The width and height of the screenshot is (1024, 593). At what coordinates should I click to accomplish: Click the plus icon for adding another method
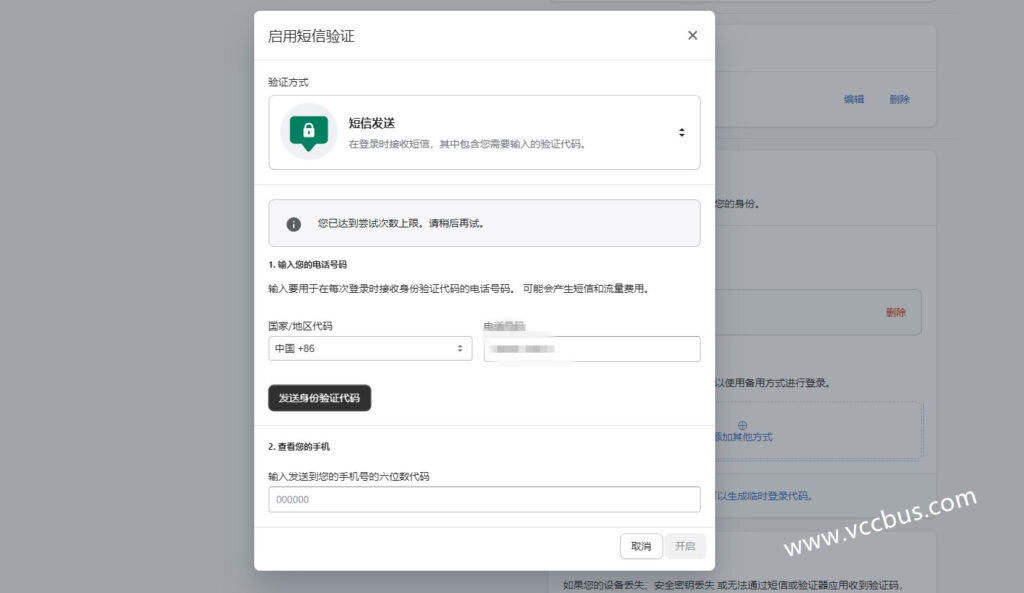click(x=742, y=425)
